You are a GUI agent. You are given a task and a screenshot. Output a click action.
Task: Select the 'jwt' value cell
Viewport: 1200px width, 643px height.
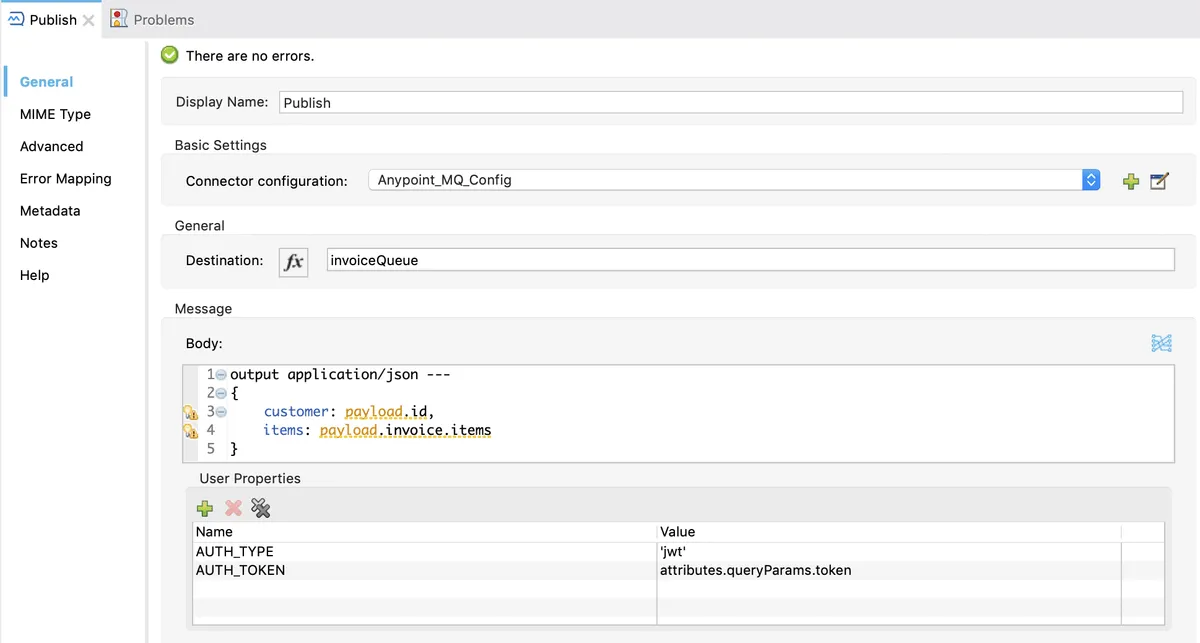(889, 551)
